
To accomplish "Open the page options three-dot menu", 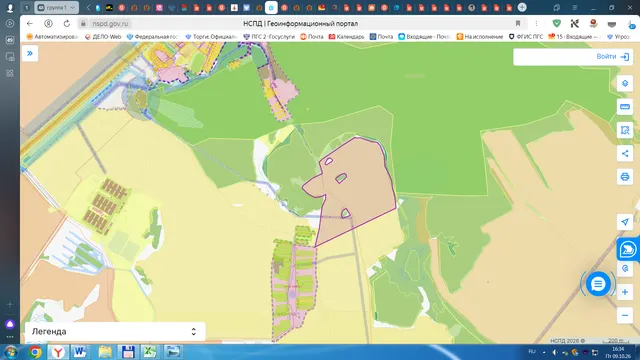I will pos(536,24).
